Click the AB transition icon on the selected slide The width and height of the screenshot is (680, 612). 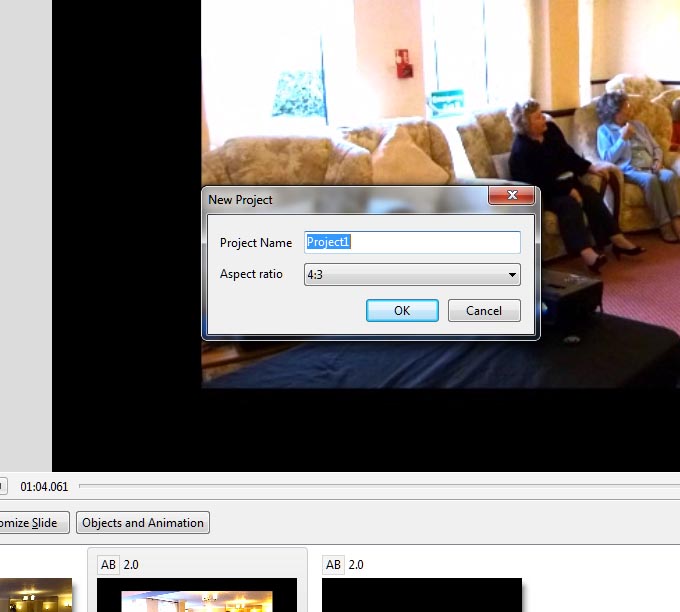click(108, 565)
